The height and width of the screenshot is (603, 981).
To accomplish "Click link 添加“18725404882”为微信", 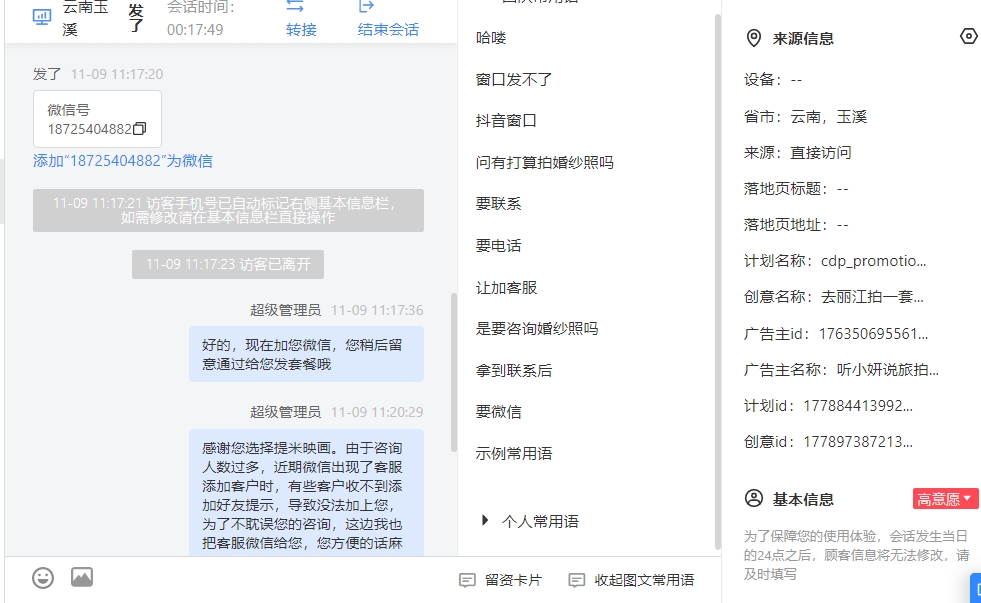I will pyautogui.click(x=123, y=161).
